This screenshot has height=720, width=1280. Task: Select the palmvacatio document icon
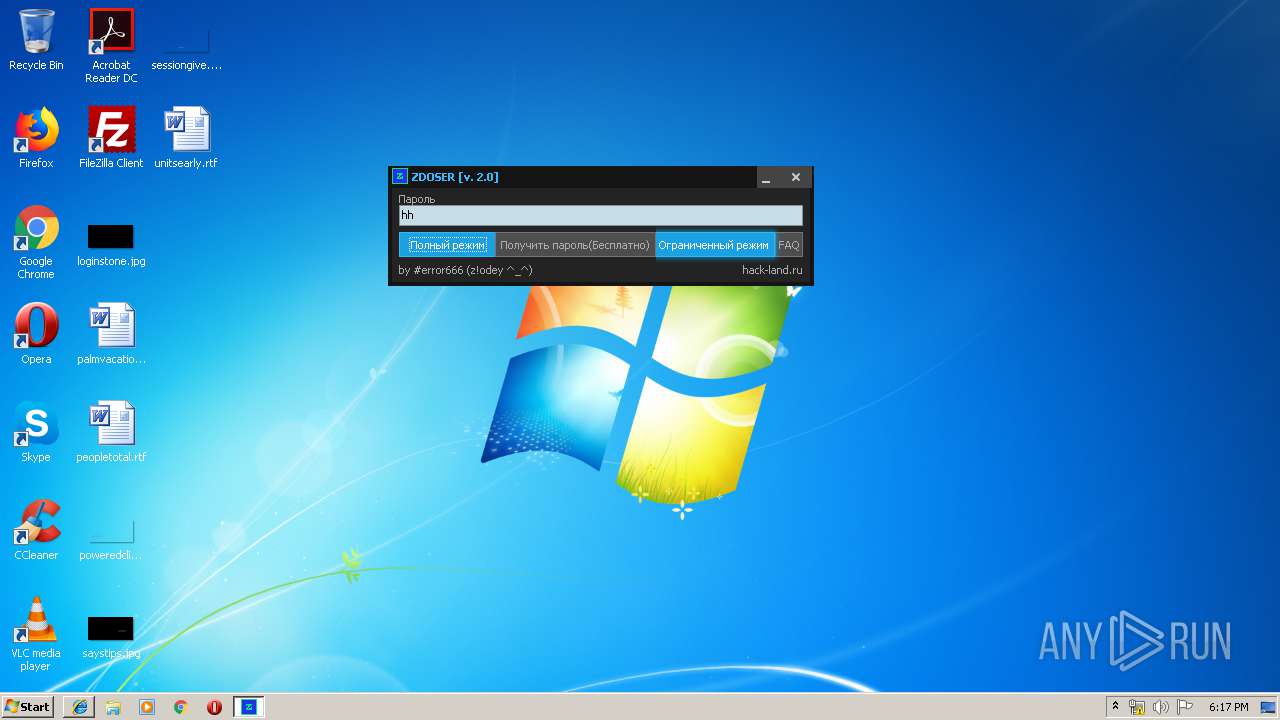[111, 334]
